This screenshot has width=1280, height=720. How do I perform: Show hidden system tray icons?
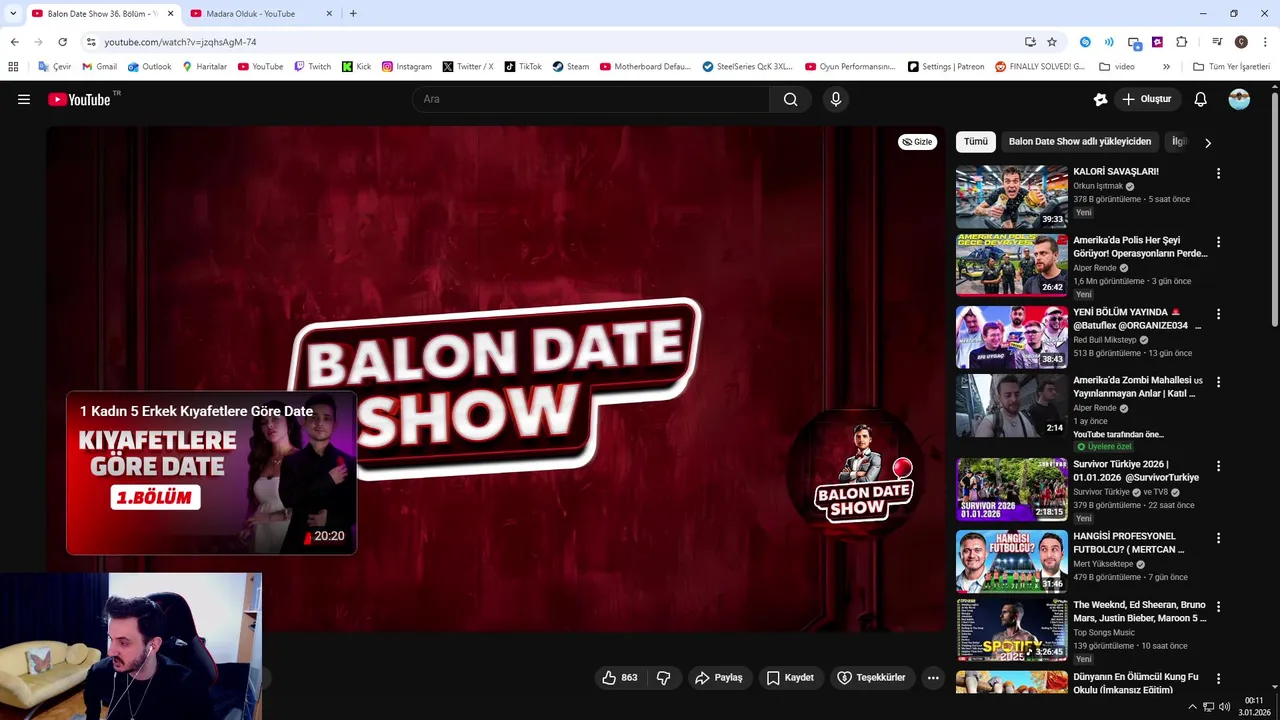click(1192, 707)
